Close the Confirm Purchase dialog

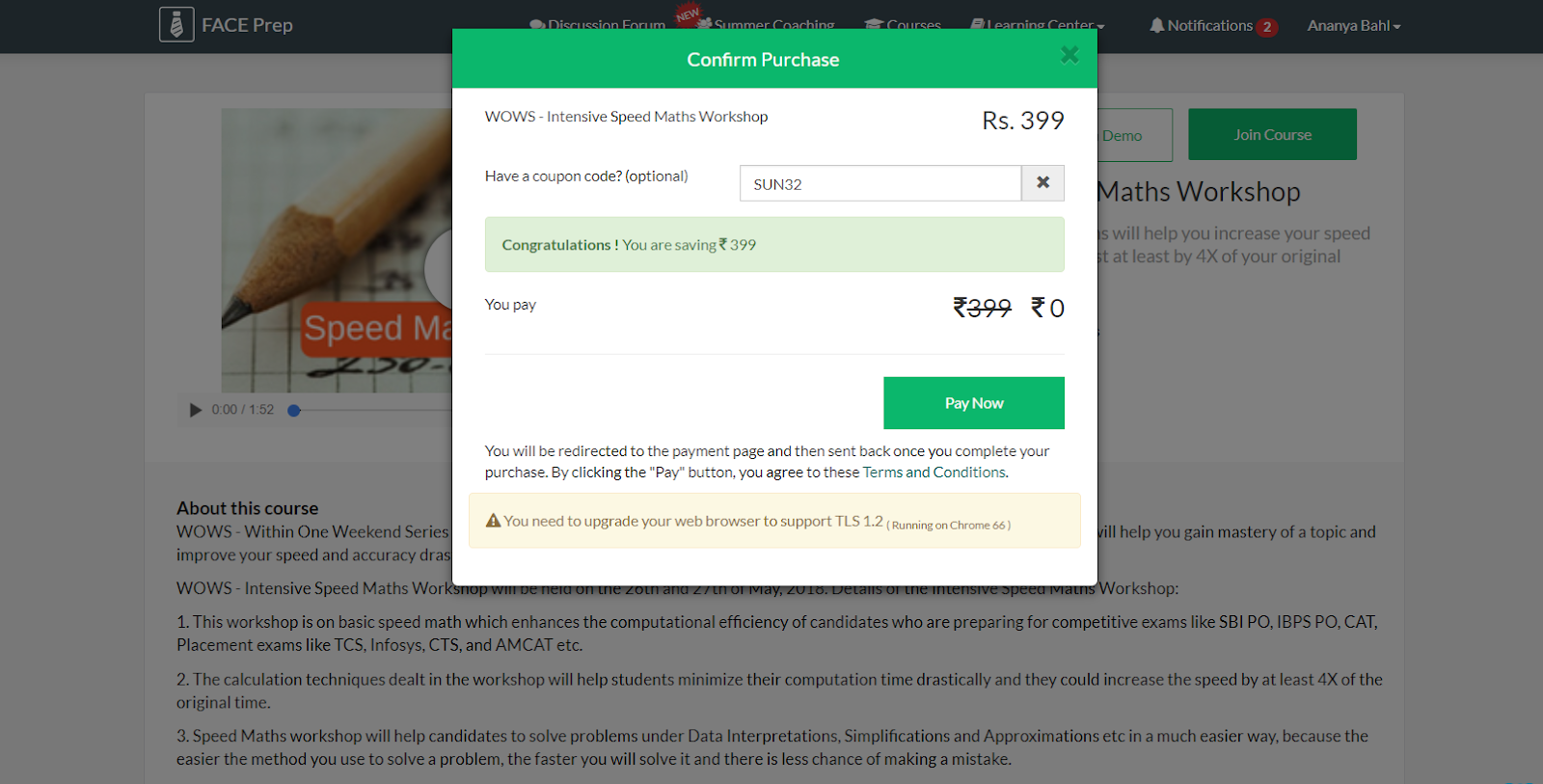tap(1069, 55)
